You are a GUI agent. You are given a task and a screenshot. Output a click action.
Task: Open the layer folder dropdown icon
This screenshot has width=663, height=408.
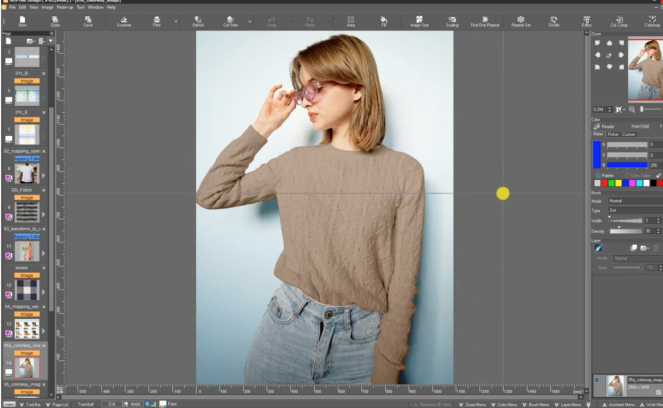coord(644,248)
